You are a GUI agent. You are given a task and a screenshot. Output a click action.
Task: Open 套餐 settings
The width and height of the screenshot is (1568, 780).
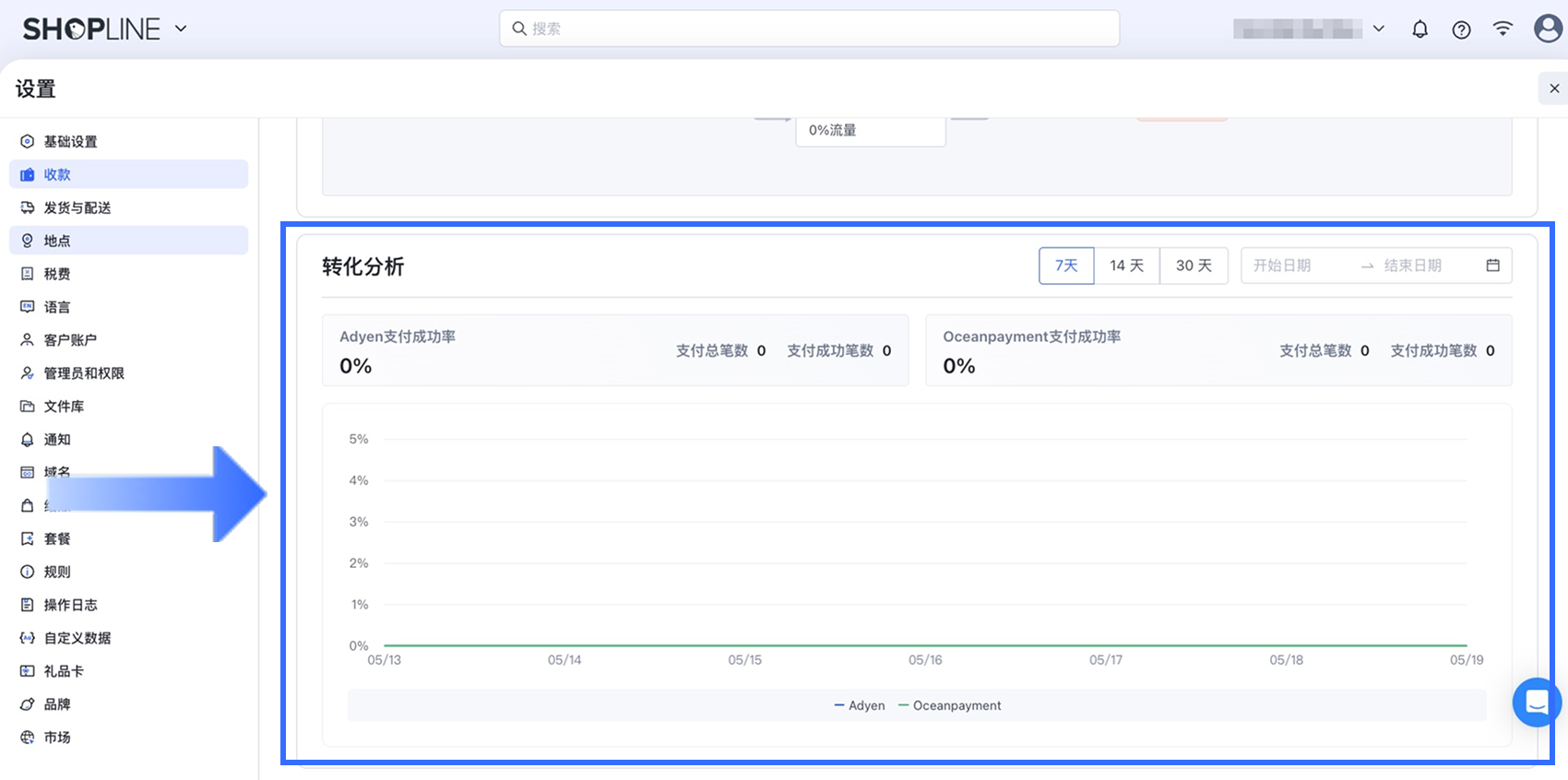coord(128,538)
